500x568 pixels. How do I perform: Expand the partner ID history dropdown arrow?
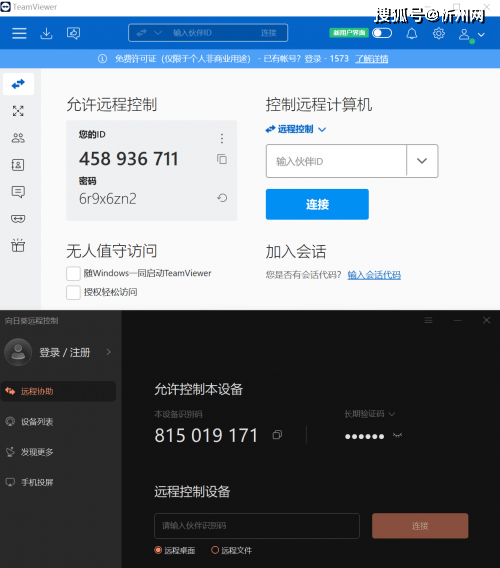[x=422, y=161]
